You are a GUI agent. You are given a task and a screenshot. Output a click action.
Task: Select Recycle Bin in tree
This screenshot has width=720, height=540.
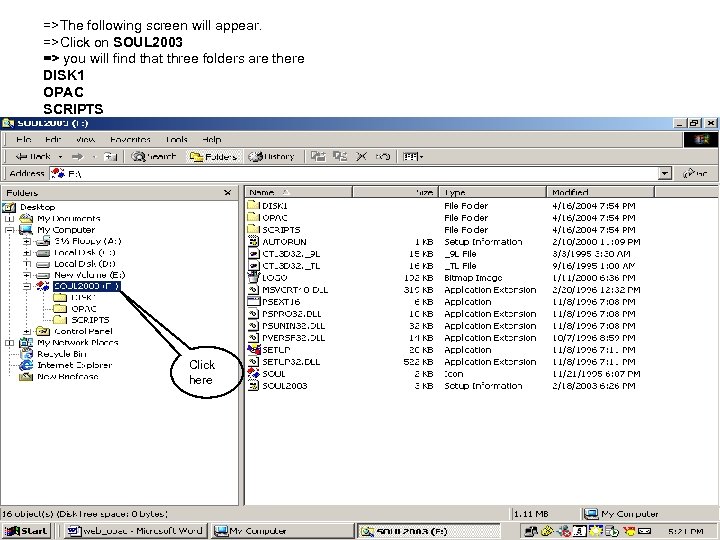tap(62, 354)
